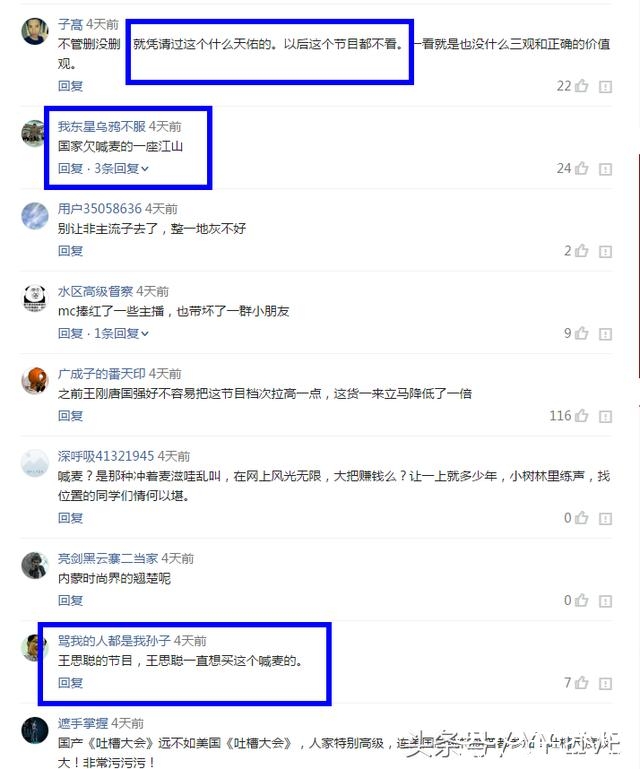Like 子髙's comment with 22 likes

[x=582, y=86]
